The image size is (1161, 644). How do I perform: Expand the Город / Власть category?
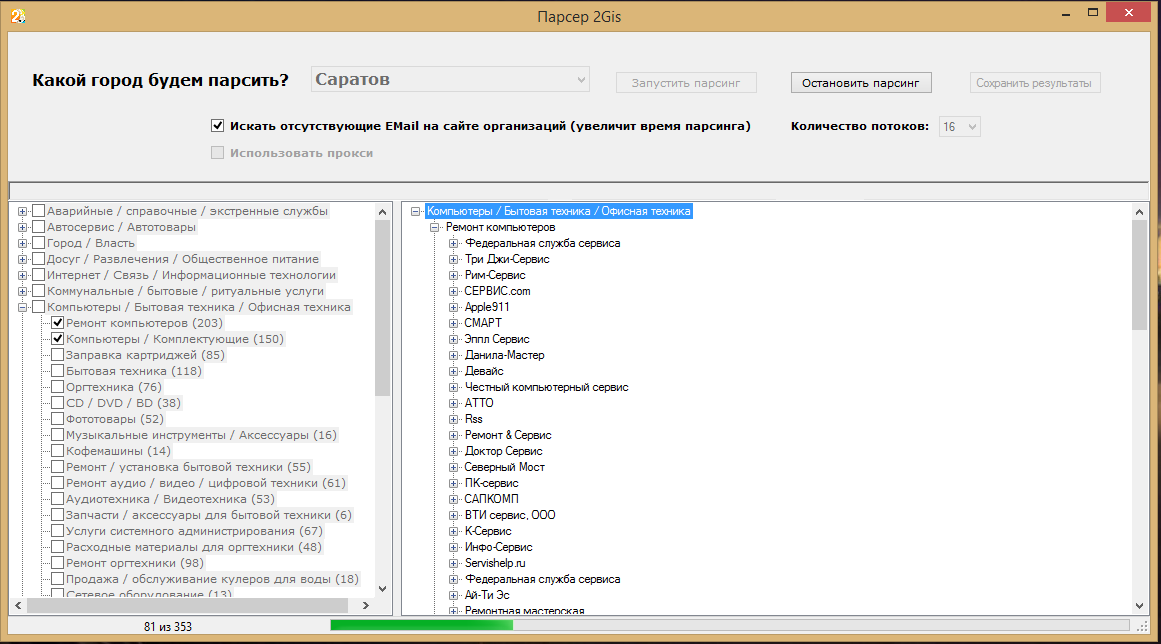[22, 244]
